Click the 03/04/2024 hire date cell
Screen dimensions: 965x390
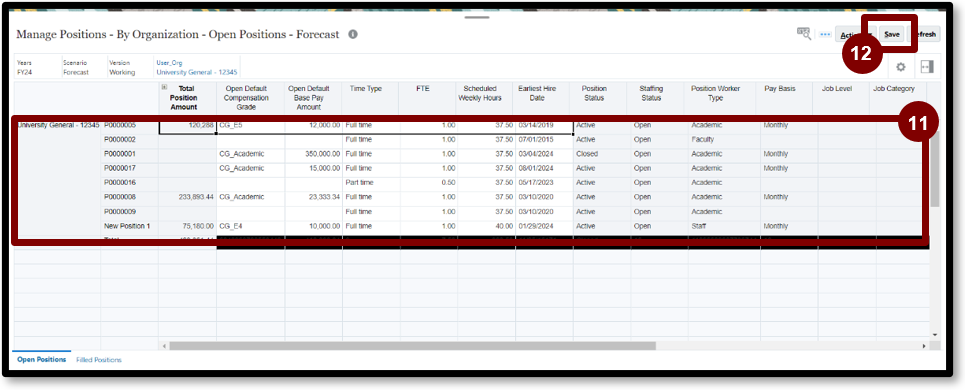pyautogui.click(x=544, y=154)
